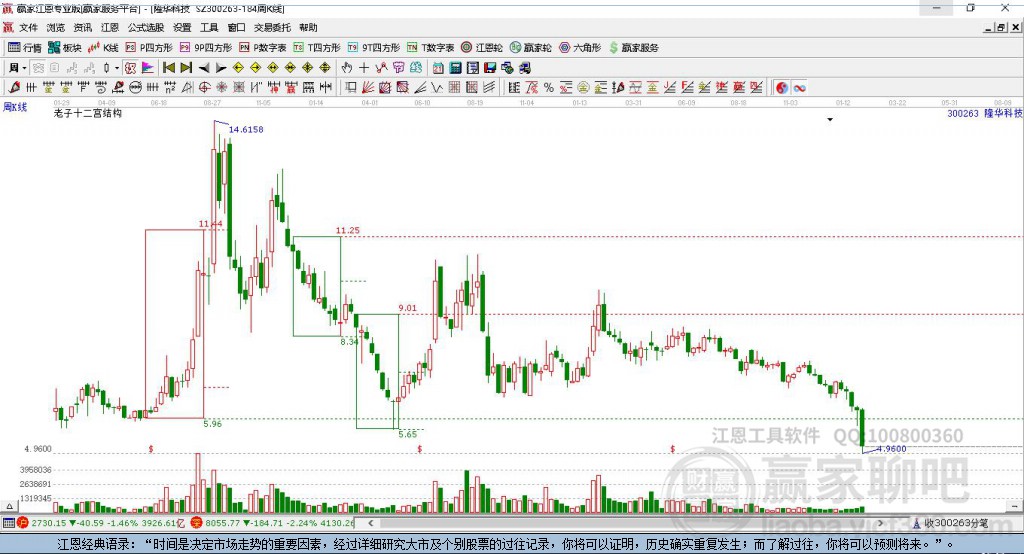
Task: Click the 收300263分笔 status entry
Action: click(x=950, y=523)
